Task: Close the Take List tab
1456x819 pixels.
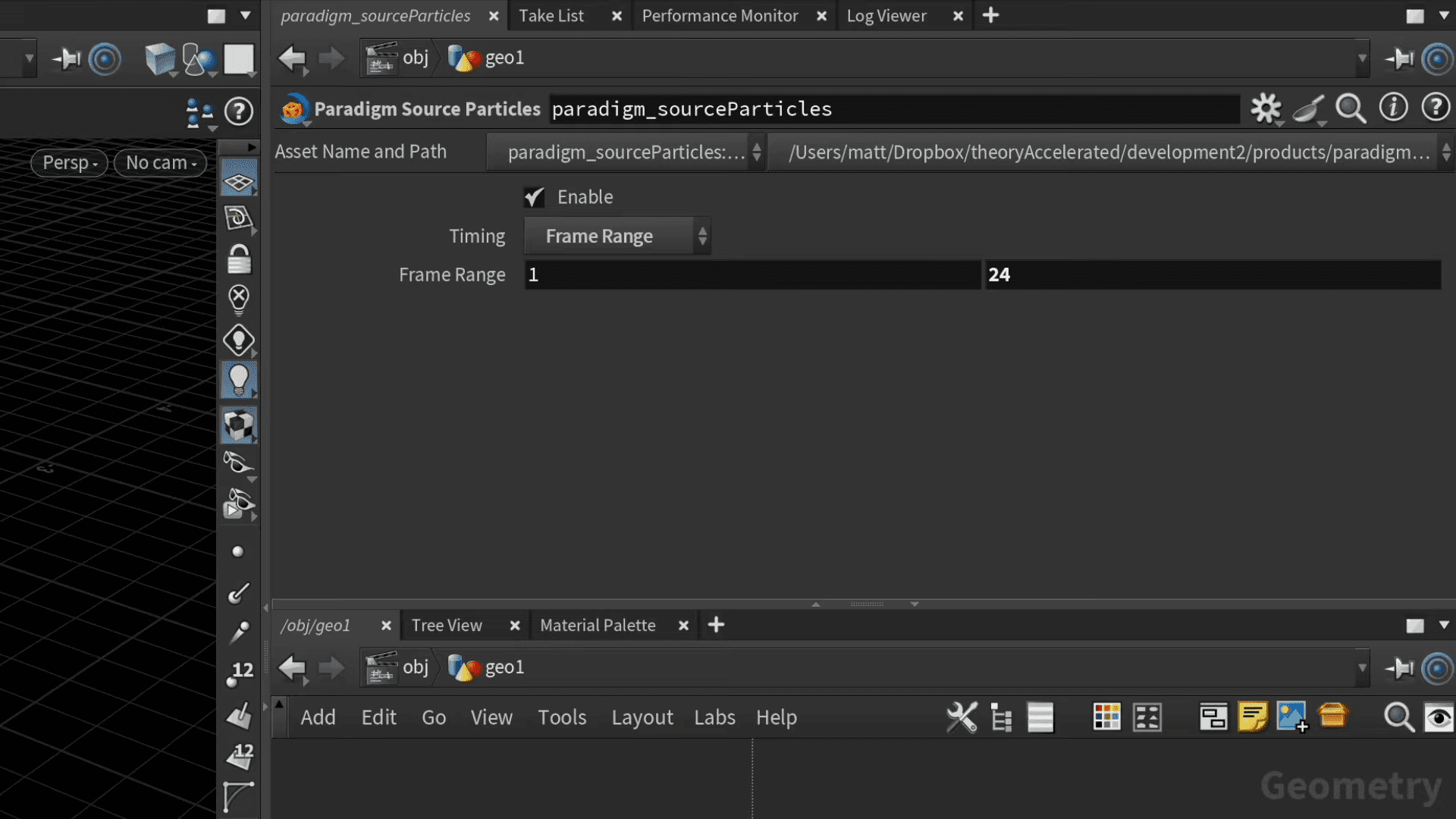Action: click(617, 16)
